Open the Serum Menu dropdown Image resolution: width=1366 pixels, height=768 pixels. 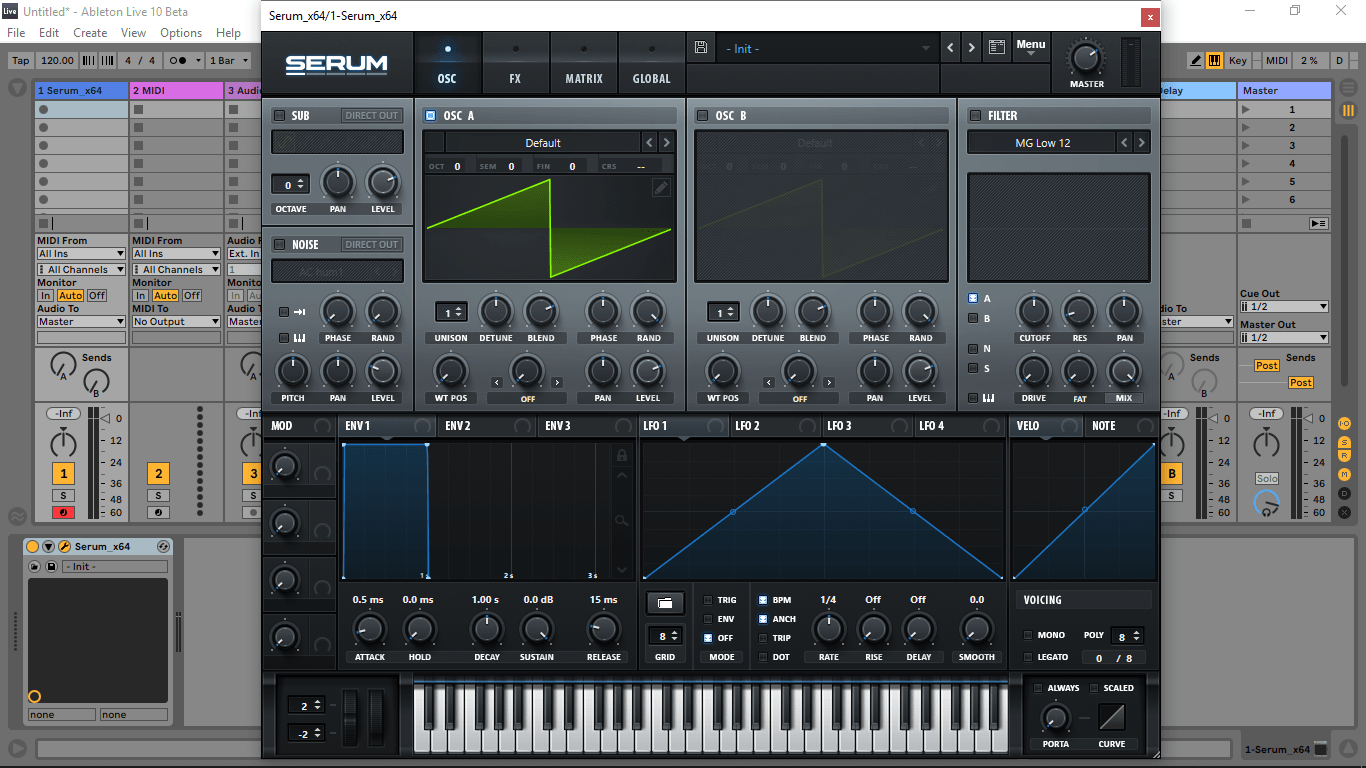pyautogui.click(x=1030, y=47)
